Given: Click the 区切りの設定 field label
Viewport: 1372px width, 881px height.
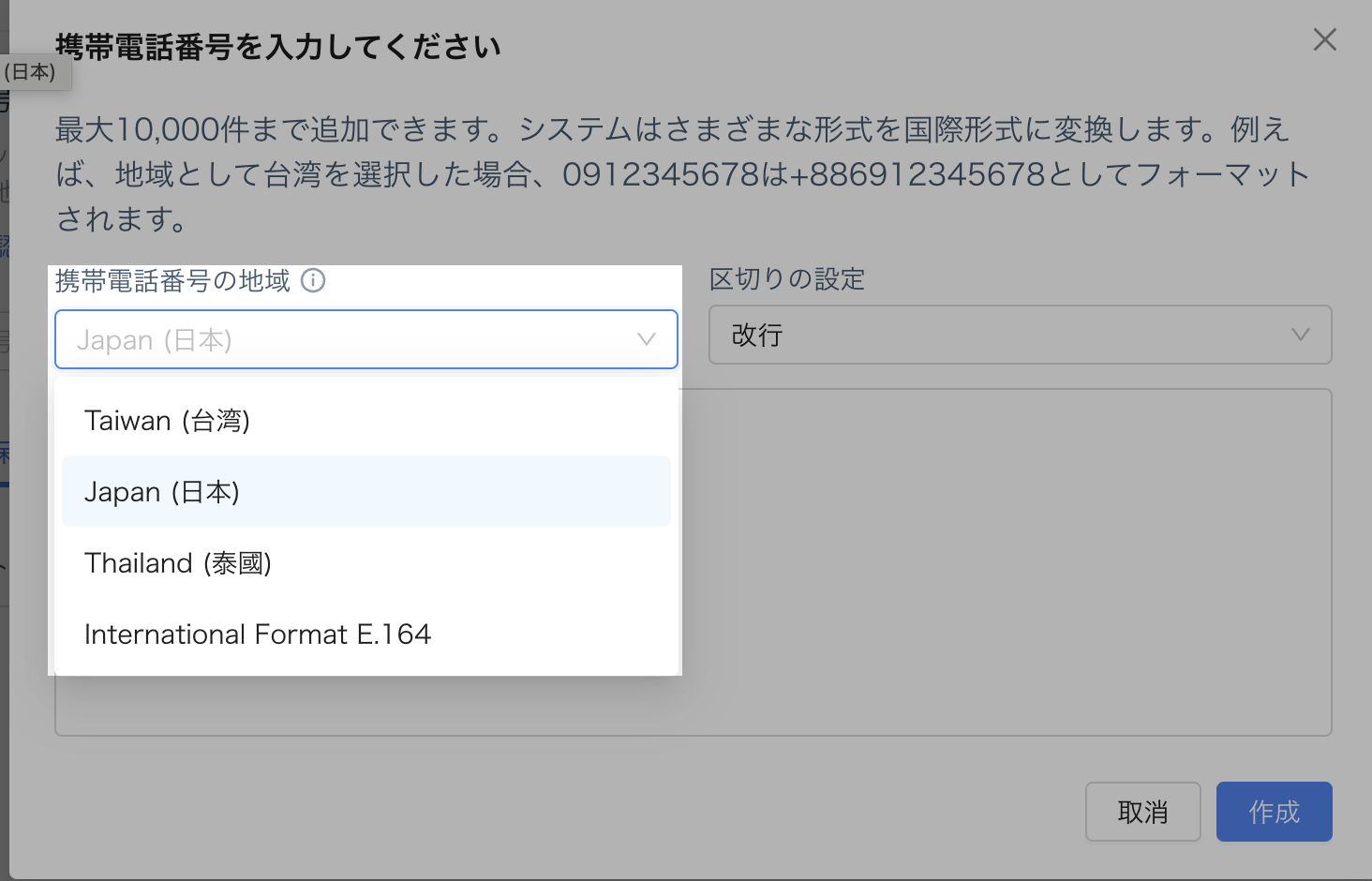Looking at the screenshot, I should 787,279.
